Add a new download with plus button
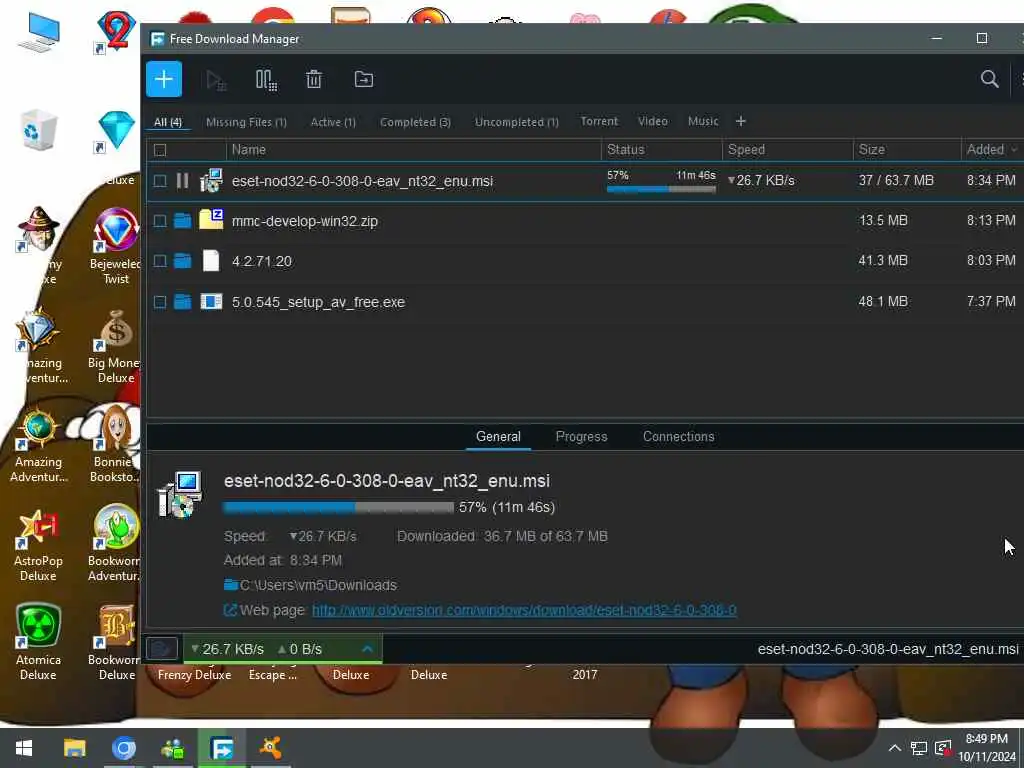This screenshot has height=768, width=1024. click(x=164, y=80)
